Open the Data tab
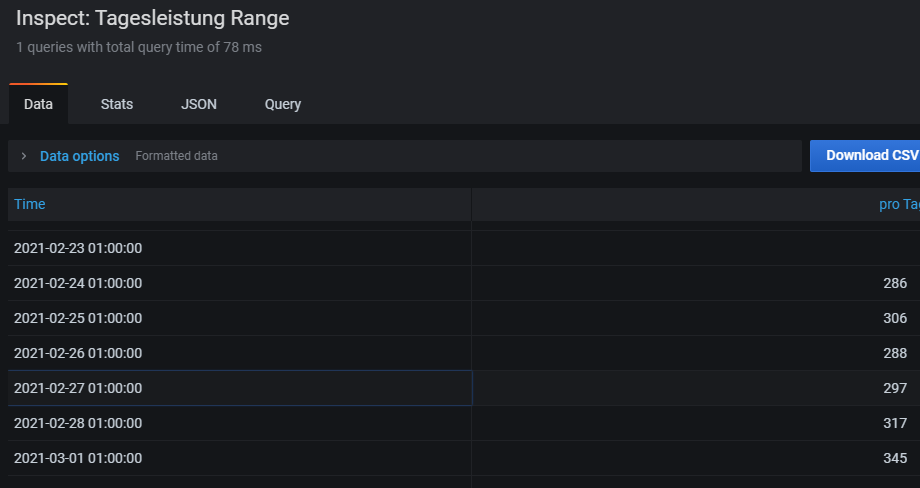Viewport: 920px width, 488px height. tap(38, 104)
